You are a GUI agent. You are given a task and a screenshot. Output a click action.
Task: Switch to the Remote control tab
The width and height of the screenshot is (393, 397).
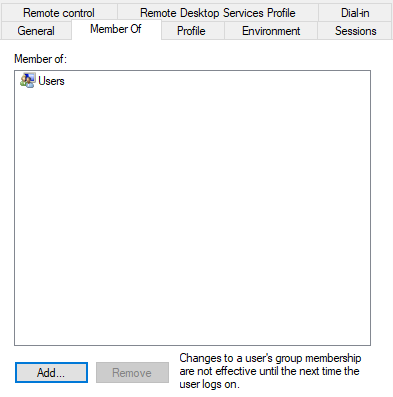(59, 13)
